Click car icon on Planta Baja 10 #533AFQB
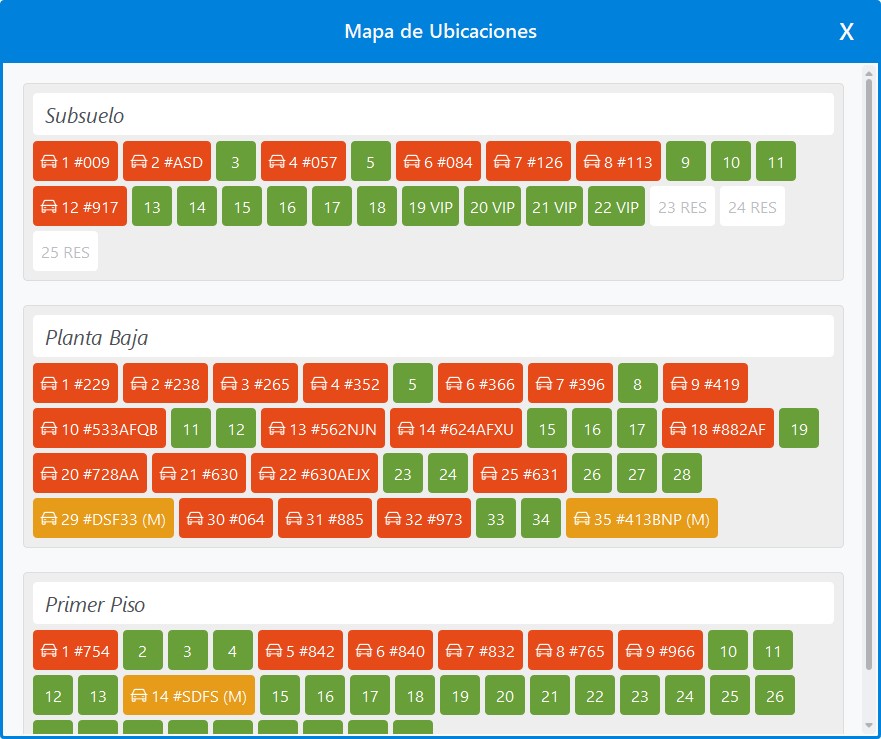The image size is (881, 739). tap(49, 430)
